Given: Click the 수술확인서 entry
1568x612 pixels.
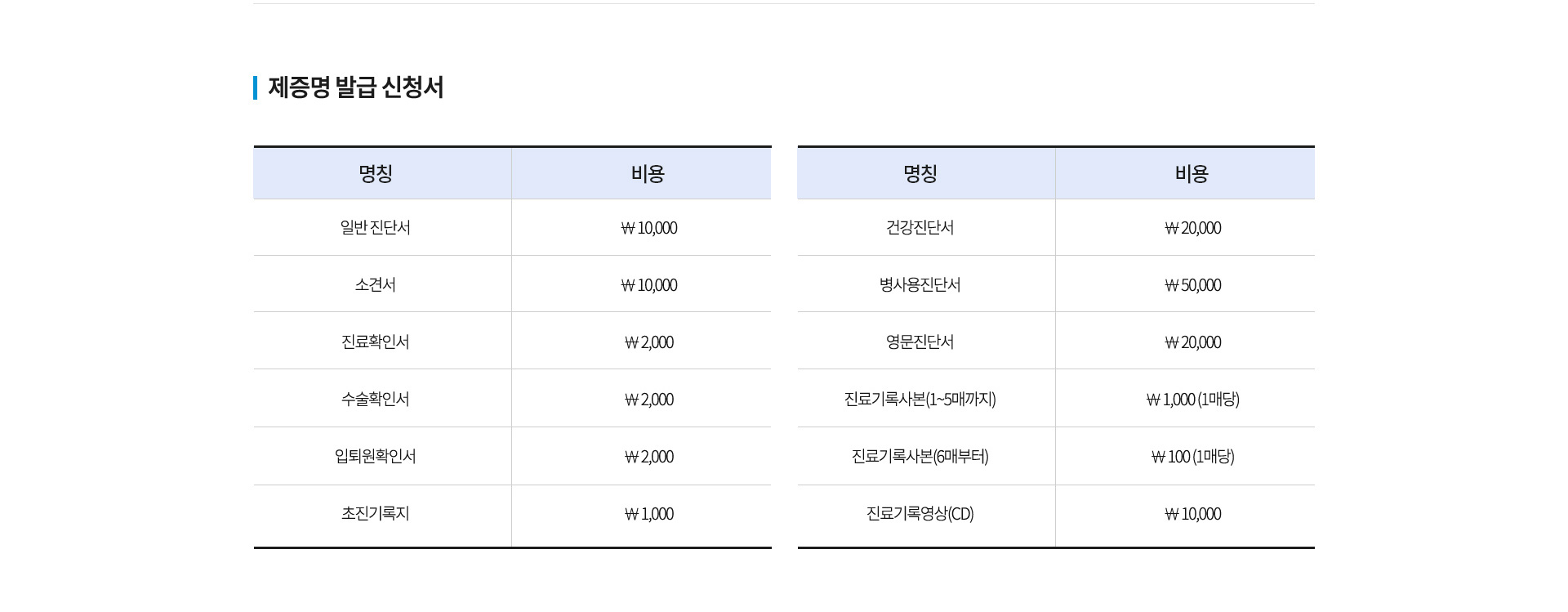Looking at the screenshot, I should pyautogui.click(x=376, y=400).
